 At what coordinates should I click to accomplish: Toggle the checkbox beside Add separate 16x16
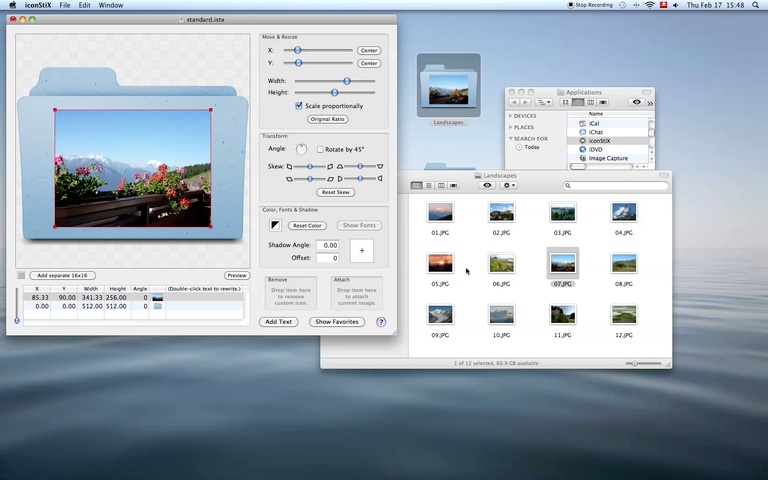(x=21, y=275)
